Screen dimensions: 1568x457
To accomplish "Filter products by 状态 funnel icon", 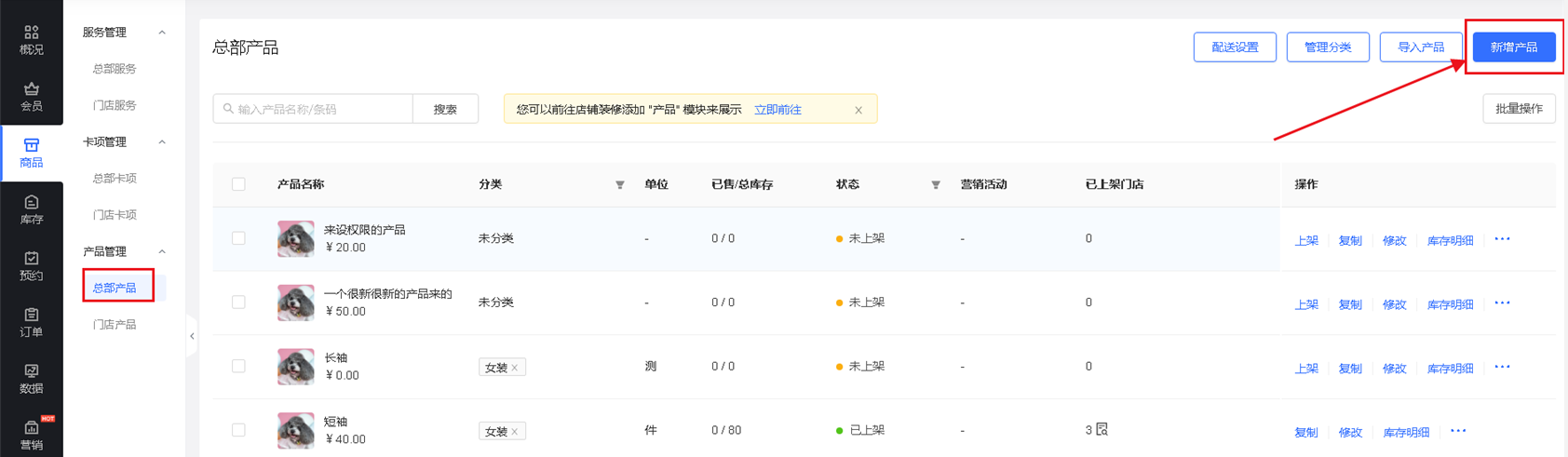I will (x=936, y=185).
